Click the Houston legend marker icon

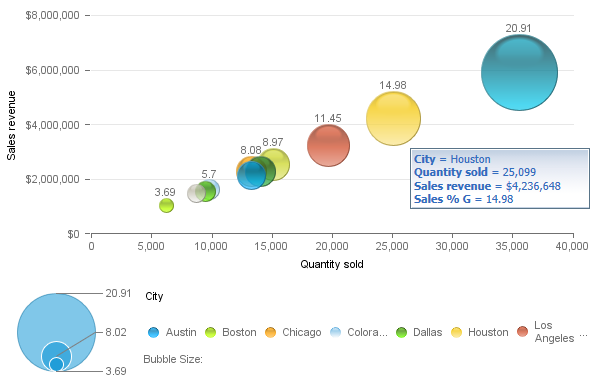[457, 332]
